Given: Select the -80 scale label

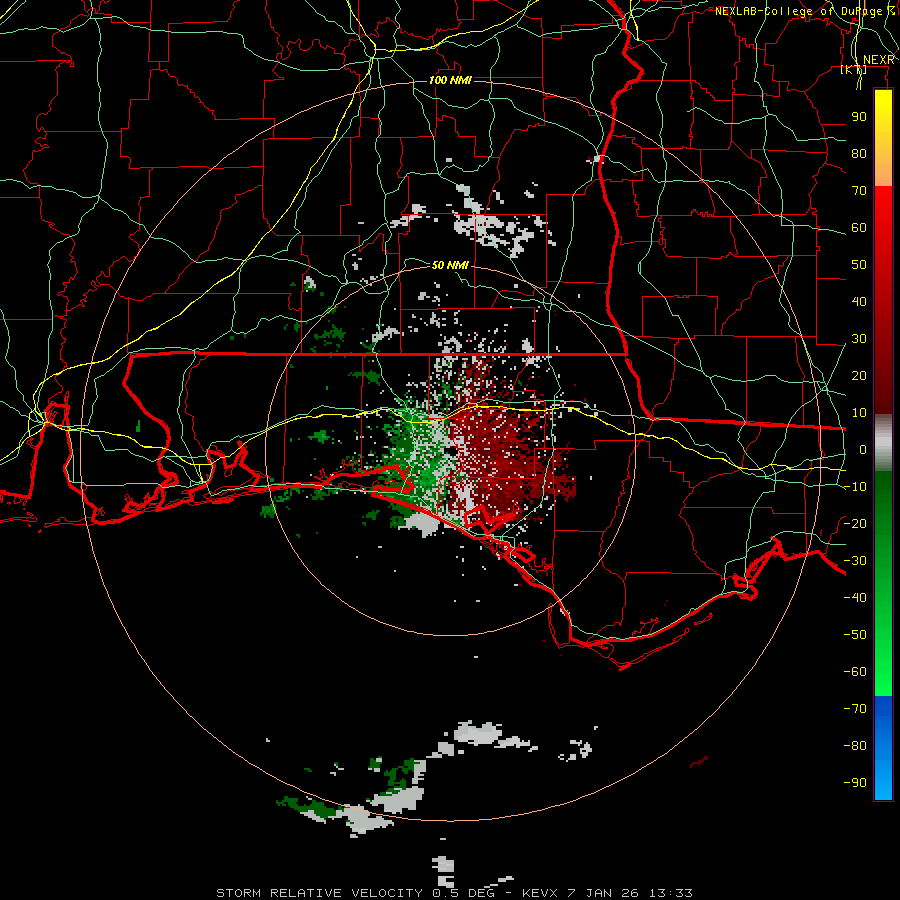Looking at the screenshot, I should [855, 746].
